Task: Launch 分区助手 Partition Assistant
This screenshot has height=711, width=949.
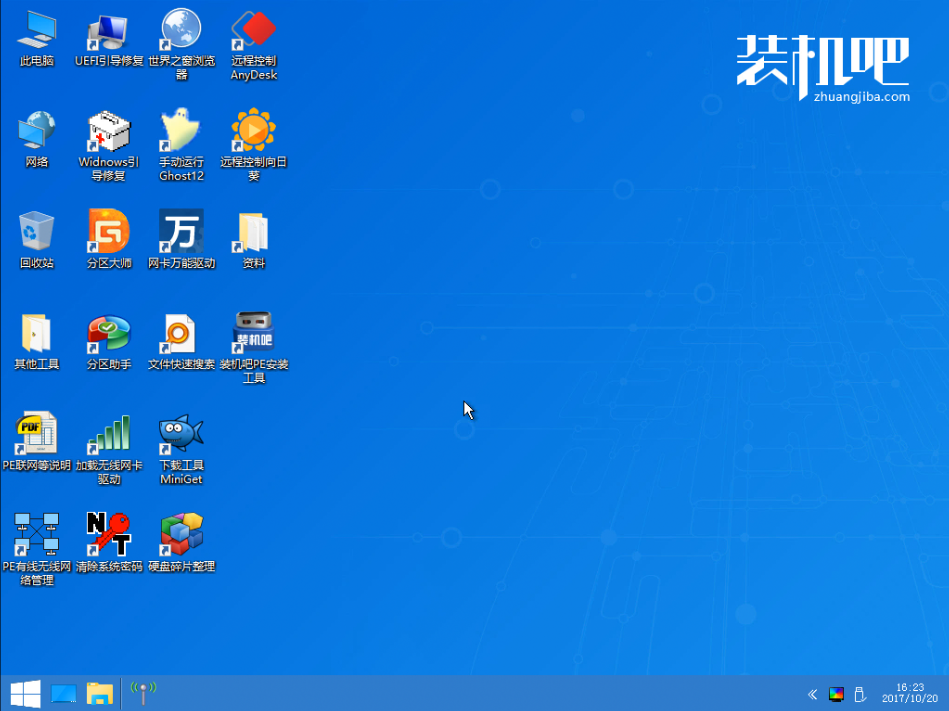Action: point(108,333)
